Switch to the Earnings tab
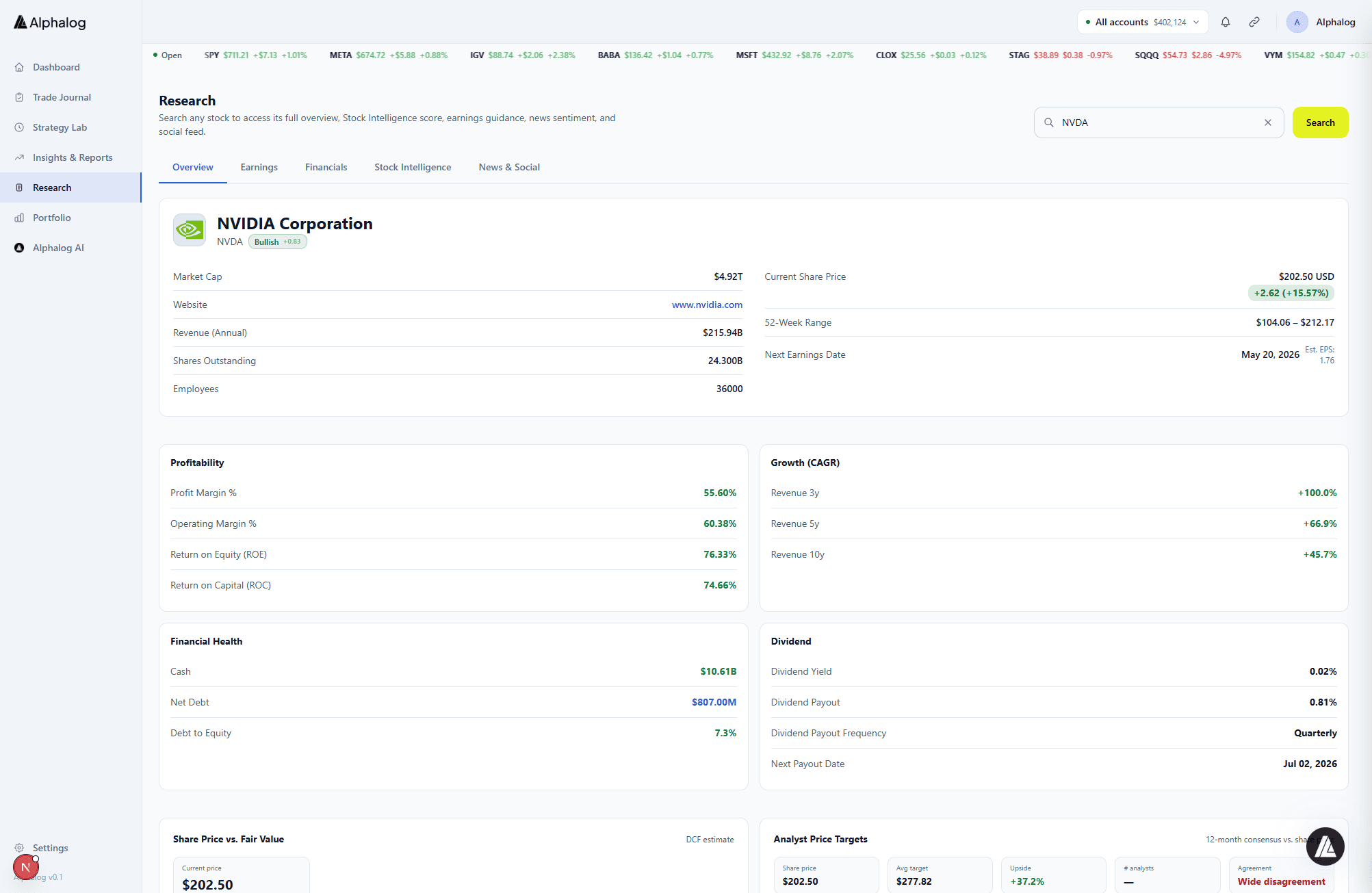The height and width of the screenshot is (893, 1372). [x=259, y=167]
